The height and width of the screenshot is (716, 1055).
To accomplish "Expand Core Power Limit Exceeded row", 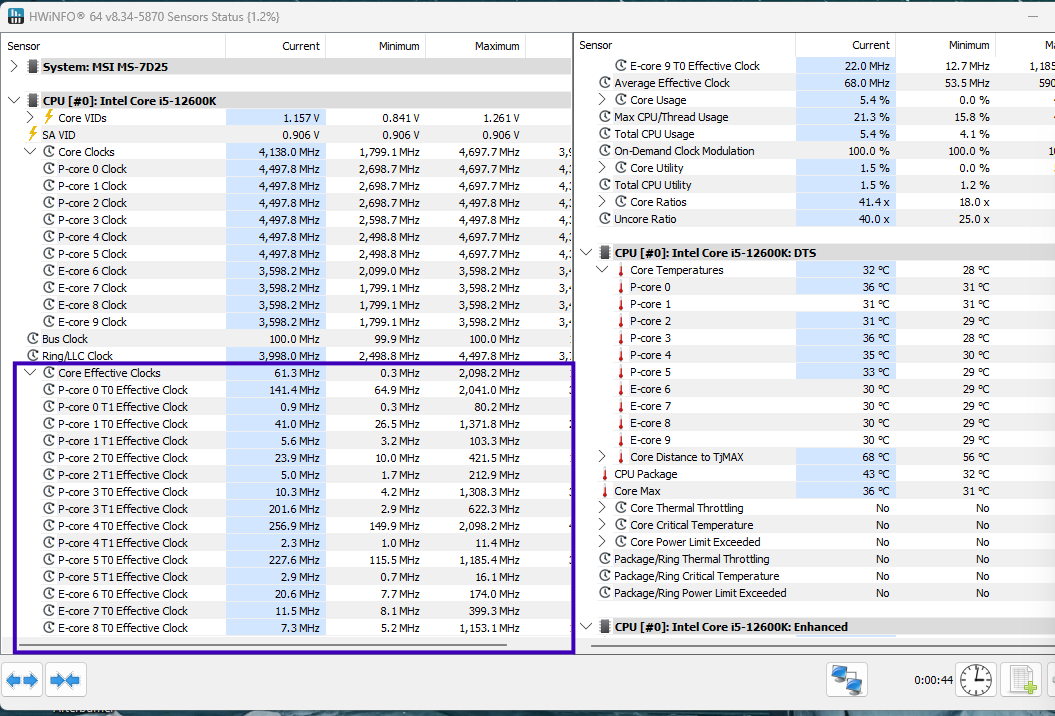I will pyautogui.click(x=602, y=542).
